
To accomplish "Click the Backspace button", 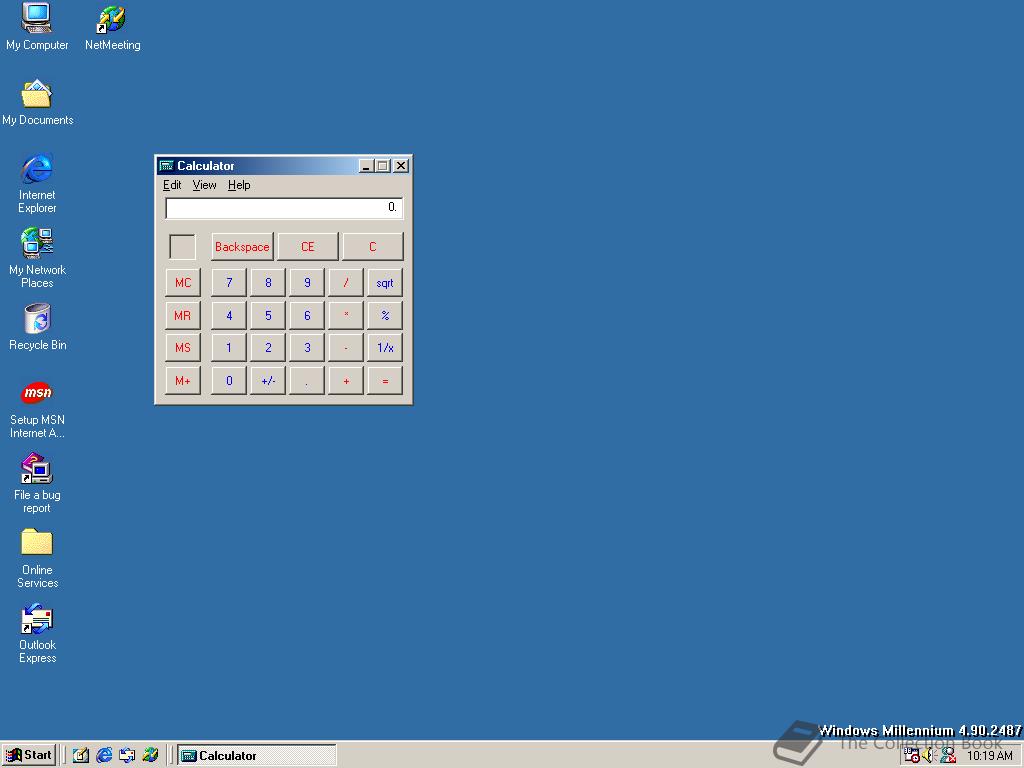I will (242, 247).
